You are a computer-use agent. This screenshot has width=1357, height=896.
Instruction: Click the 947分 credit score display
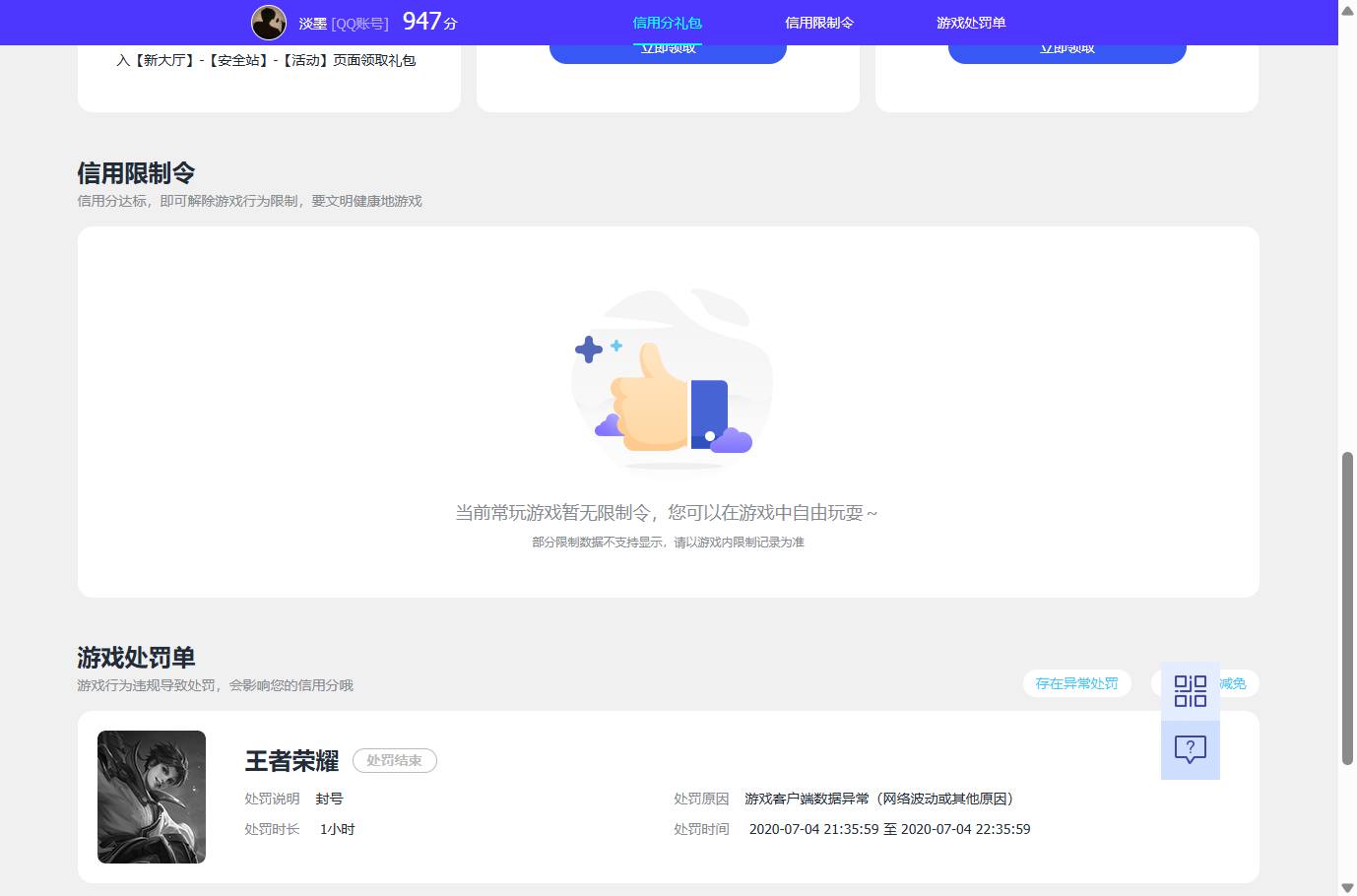click(x=426, y=22)
